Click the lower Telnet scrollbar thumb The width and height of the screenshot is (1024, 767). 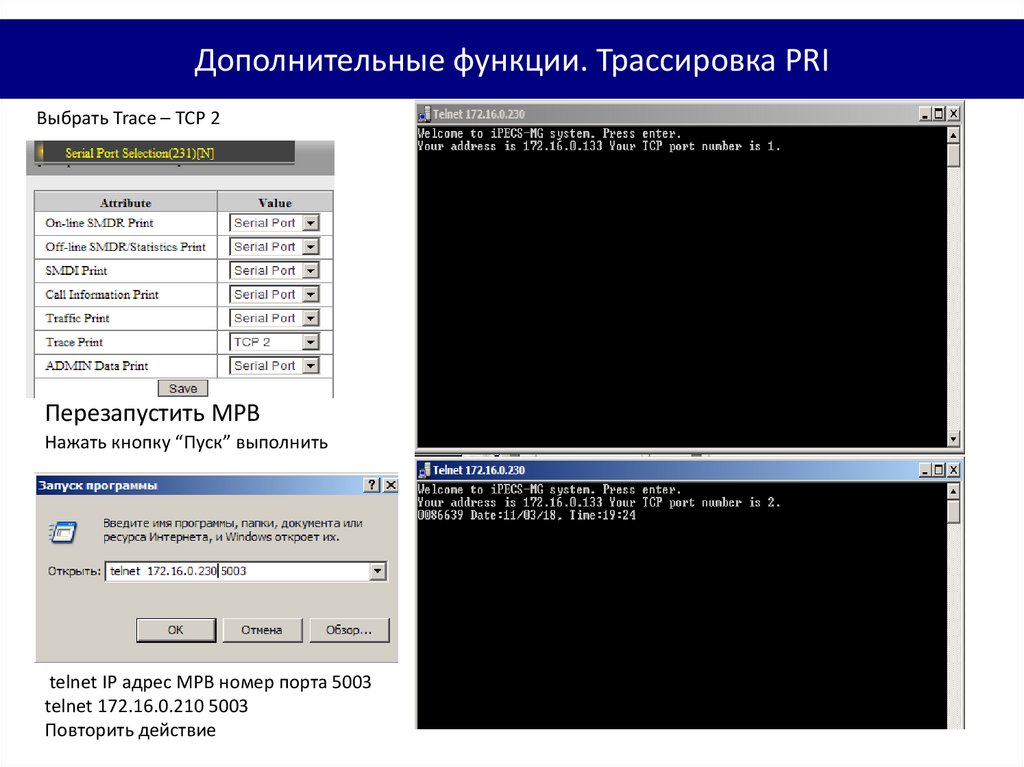953,512
